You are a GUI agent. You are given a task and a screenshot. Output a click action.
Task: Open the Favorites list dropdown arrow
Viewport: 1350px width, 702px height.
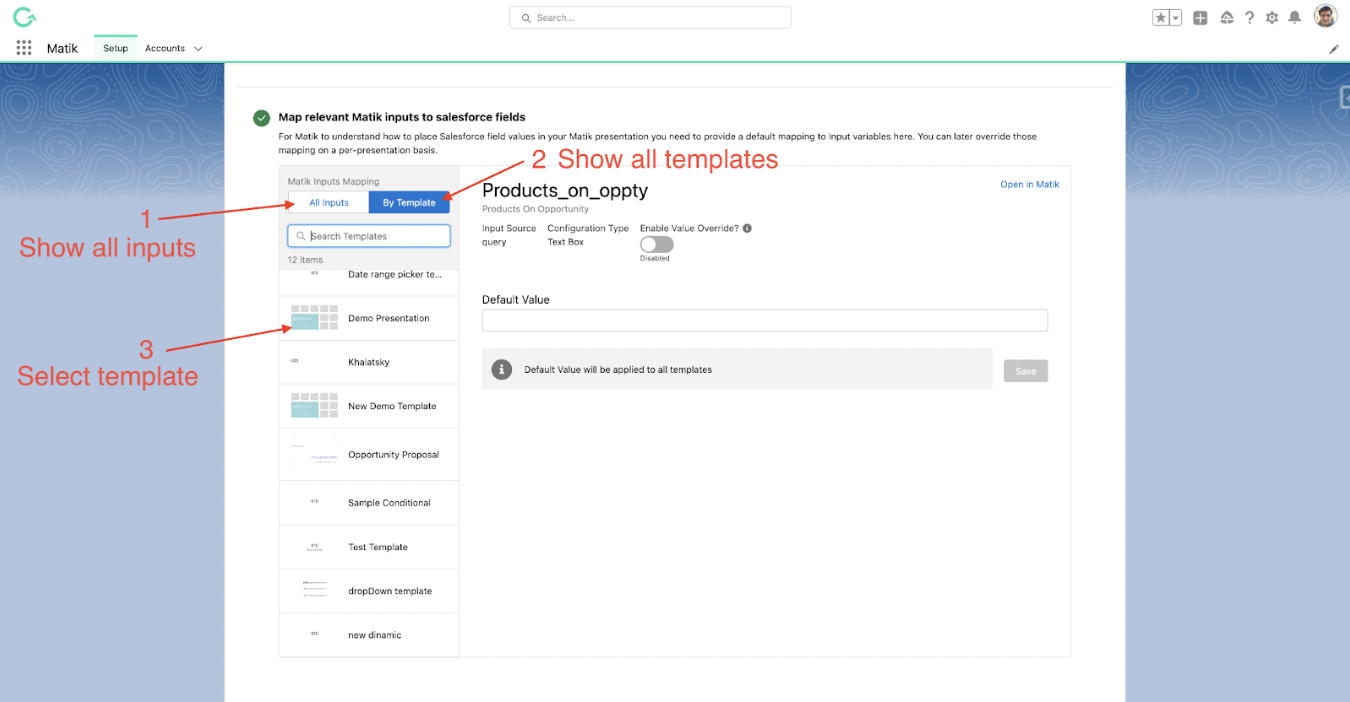pyautogui.click(x=1176, y=18)
